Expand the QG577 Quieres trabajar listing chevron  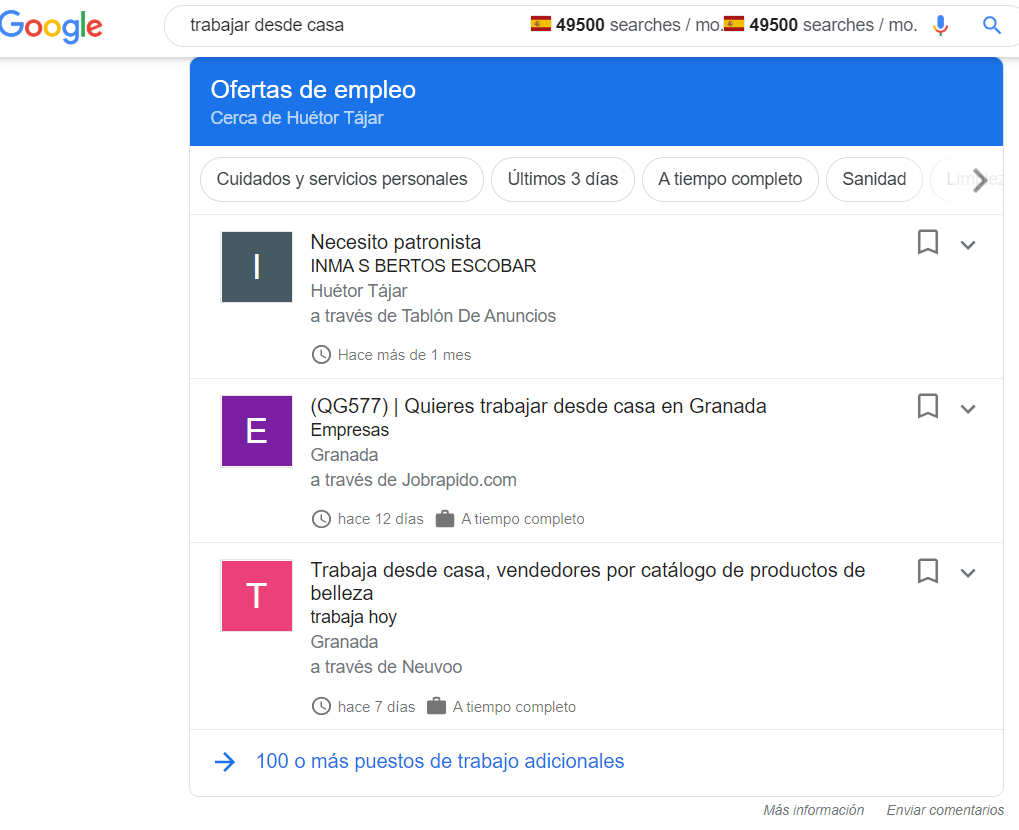(968, 409)
